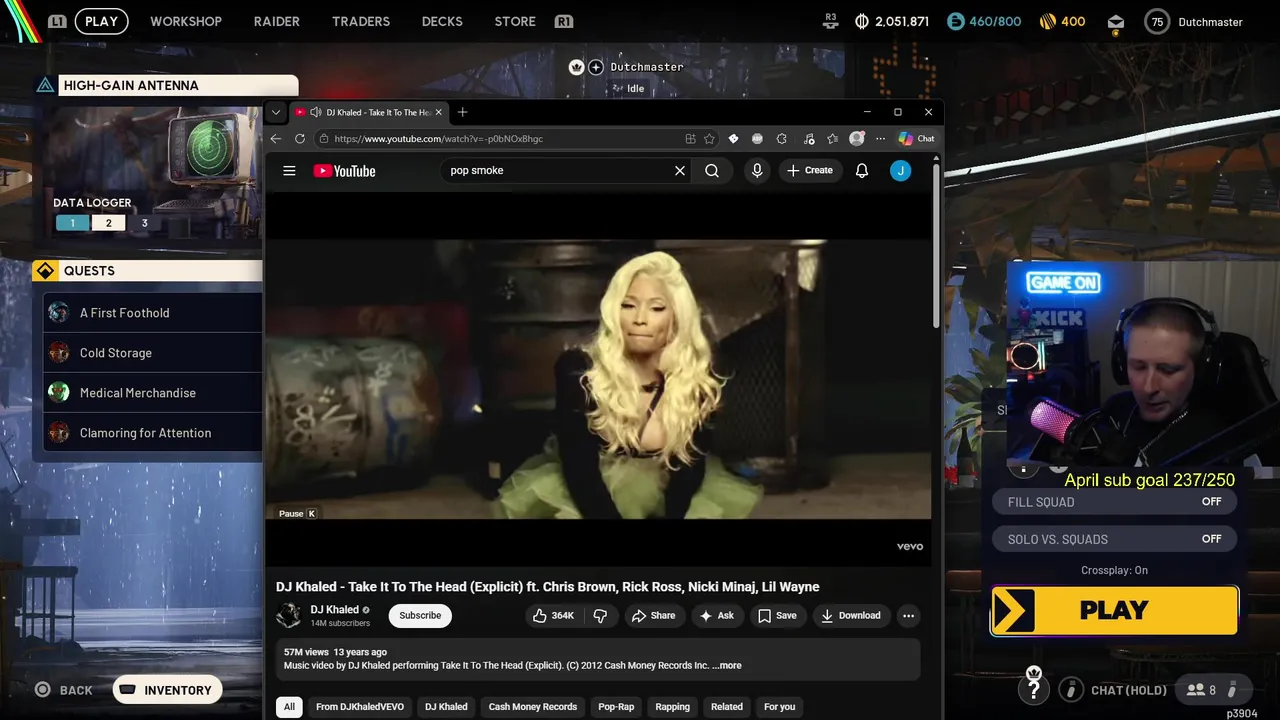The image size is (1280, 720).
Task: Open the help question mark icon
Action: point(1034,689)
